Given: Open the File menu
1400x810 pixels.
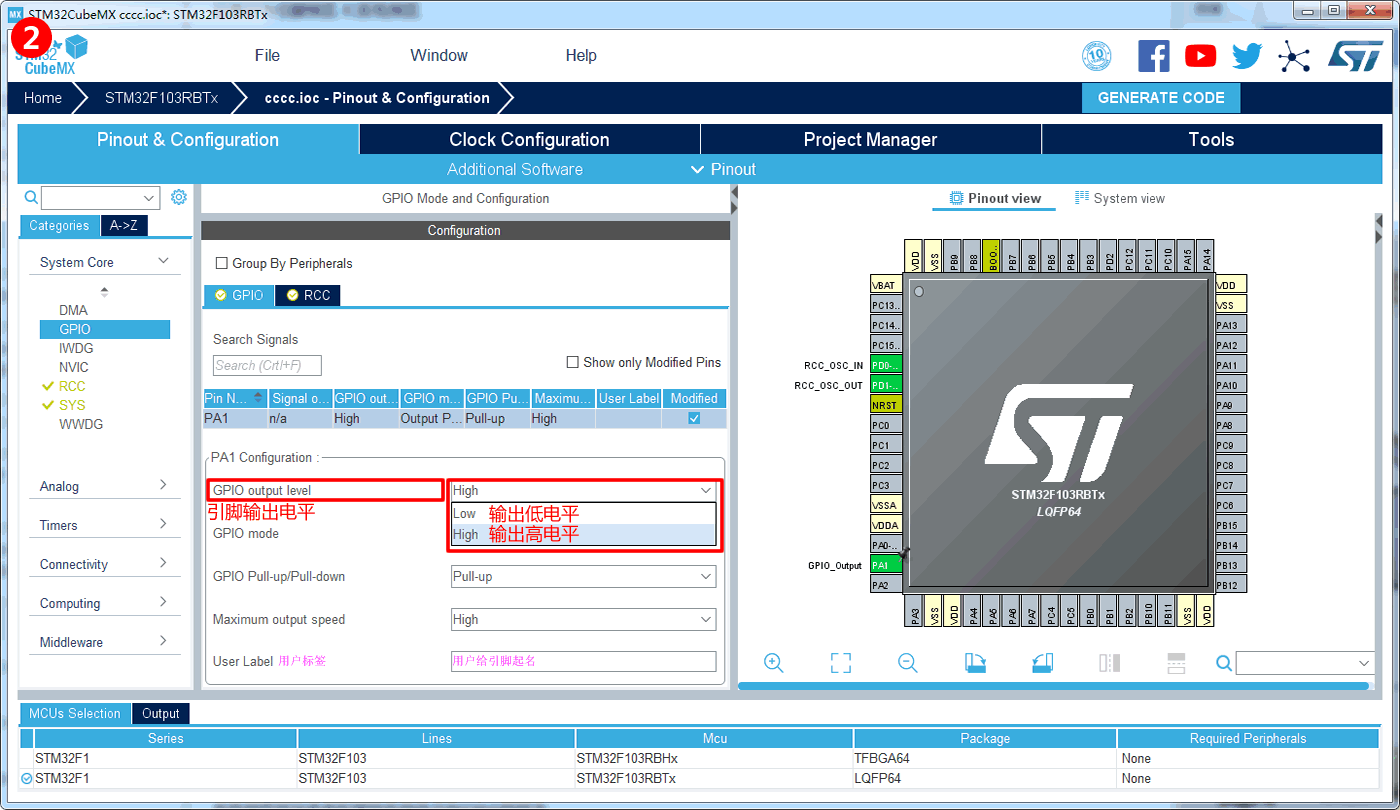Looking at the screenshot, I should click(267, 56).
